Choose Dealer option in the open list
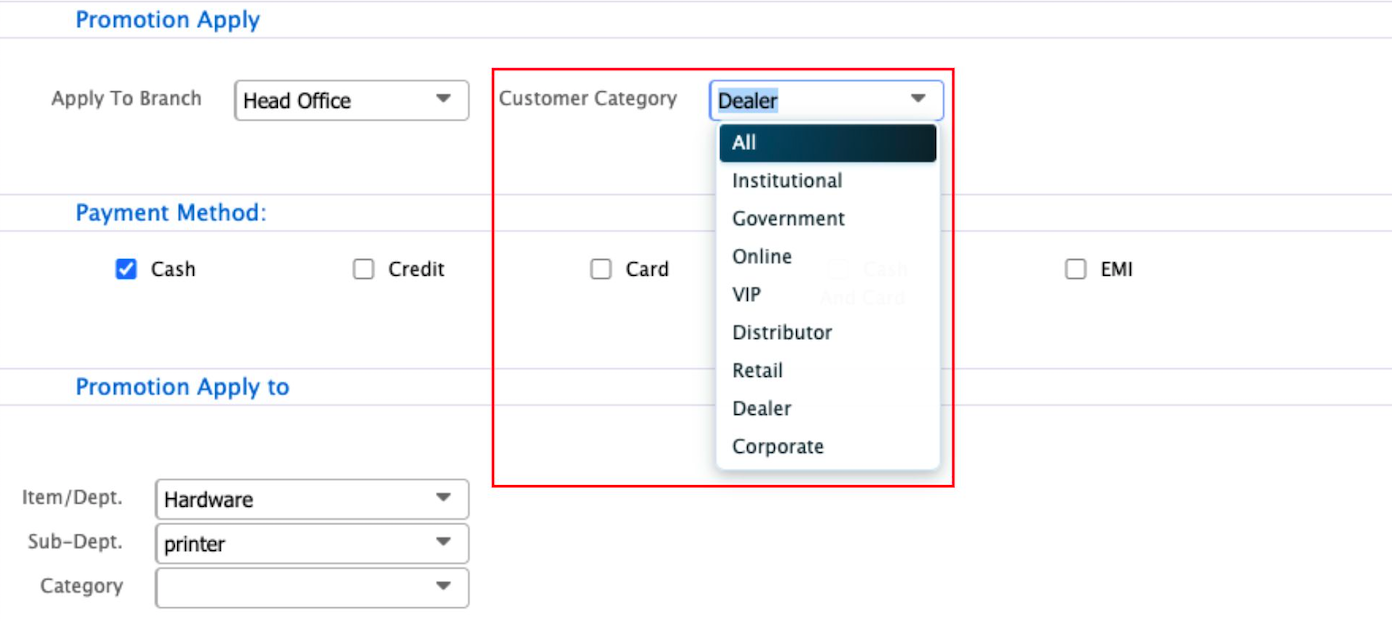The height and width of the screenshot is (621, 1392). tap(761, 409)
